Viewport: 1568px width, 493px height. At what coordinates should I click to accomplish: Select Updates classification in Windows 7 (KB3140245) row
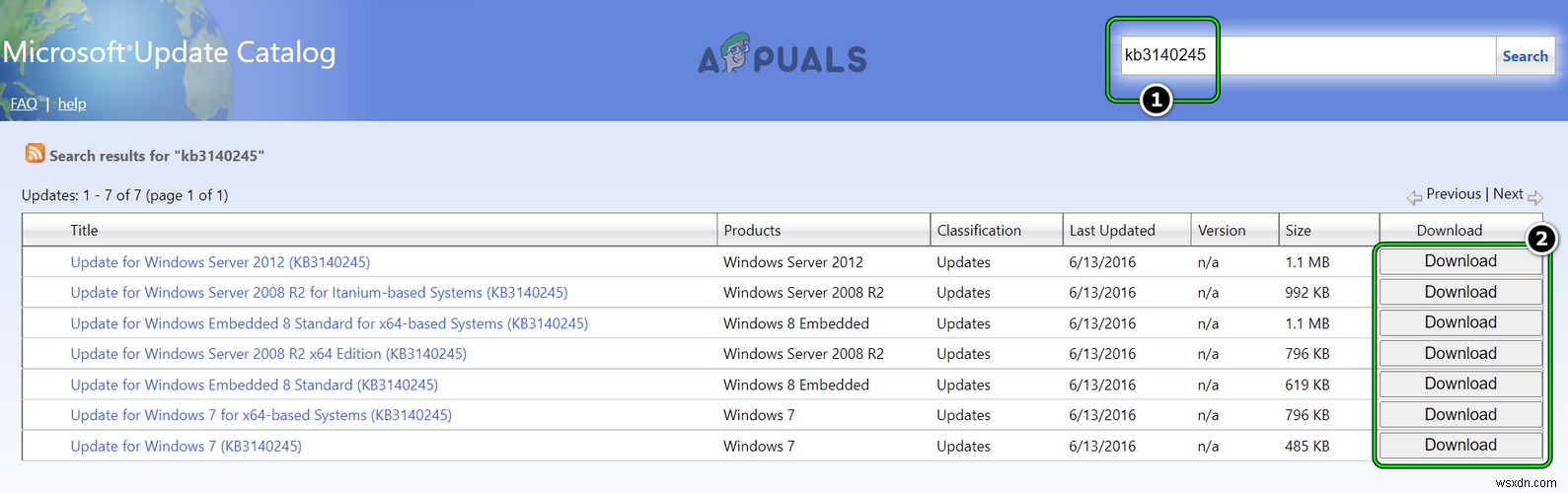click(x=963, y=446)
